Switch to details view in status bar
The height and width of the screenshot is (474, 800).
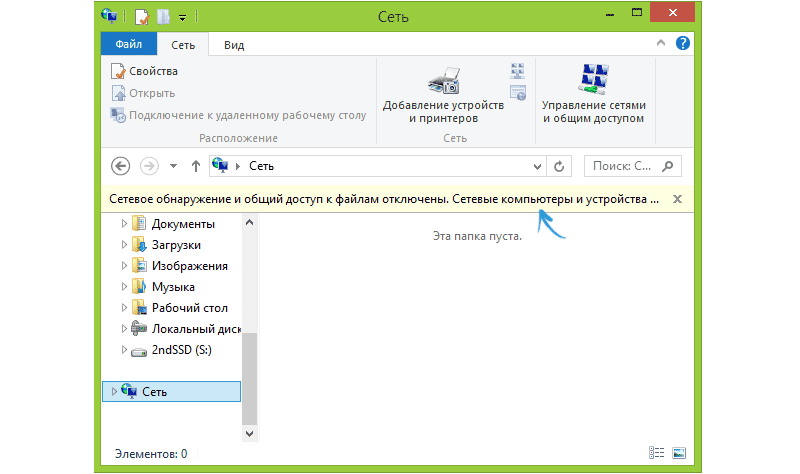pyautogui.click(x=657, y=453)
